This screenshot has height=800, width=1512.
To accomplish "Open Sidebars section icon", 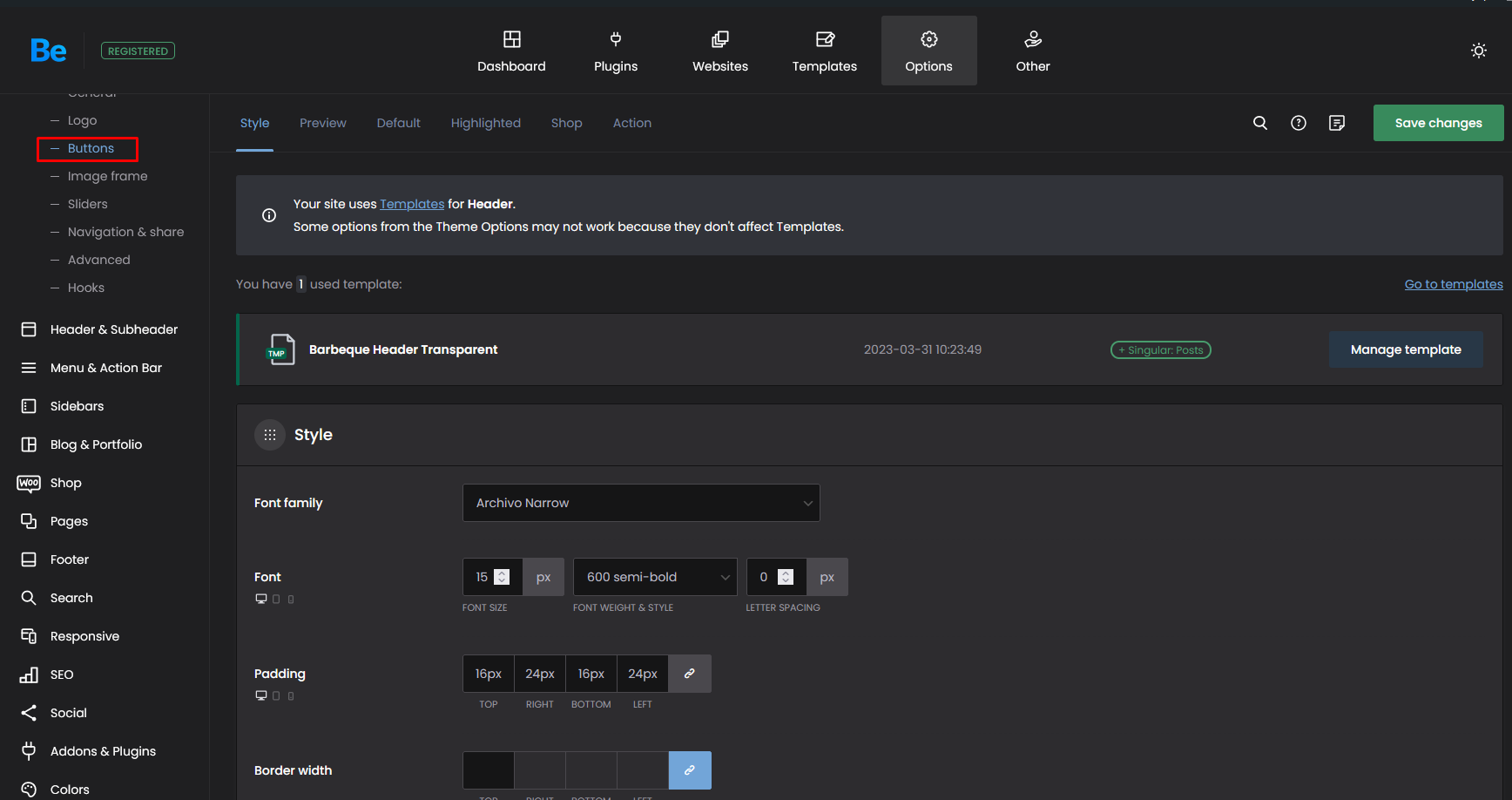I will (29, 406).
